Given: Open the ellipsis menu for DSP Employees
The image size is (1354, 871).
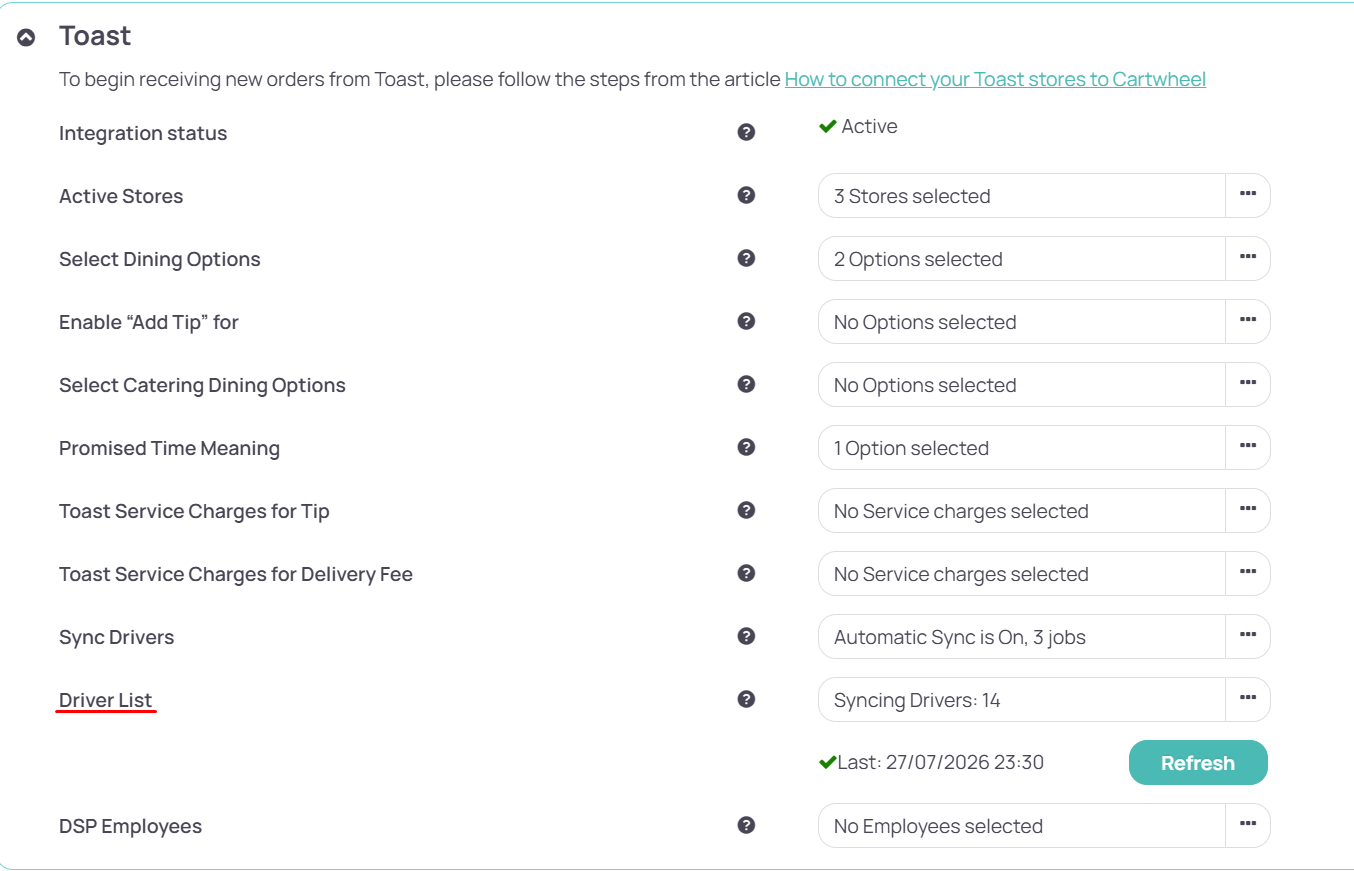Looking at the screenshot, I should 1248,825.
